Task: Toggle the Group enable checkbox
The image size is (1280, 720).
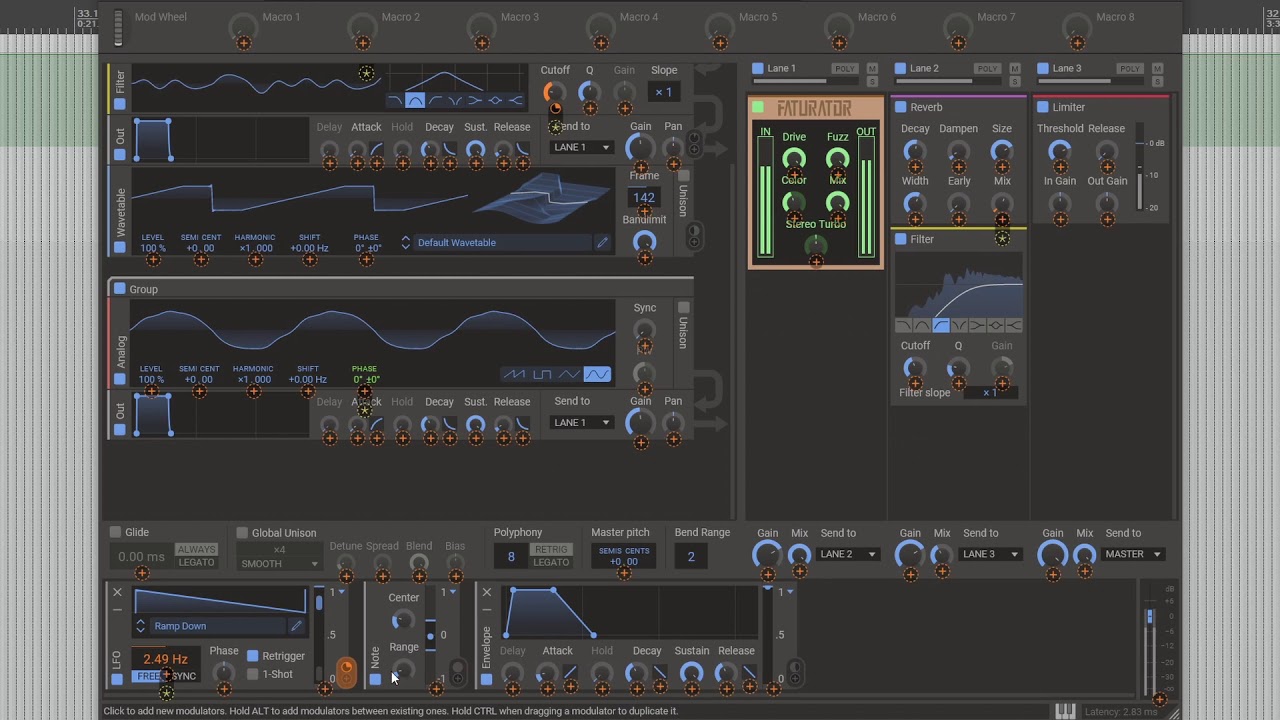Action: pos(120,289)
